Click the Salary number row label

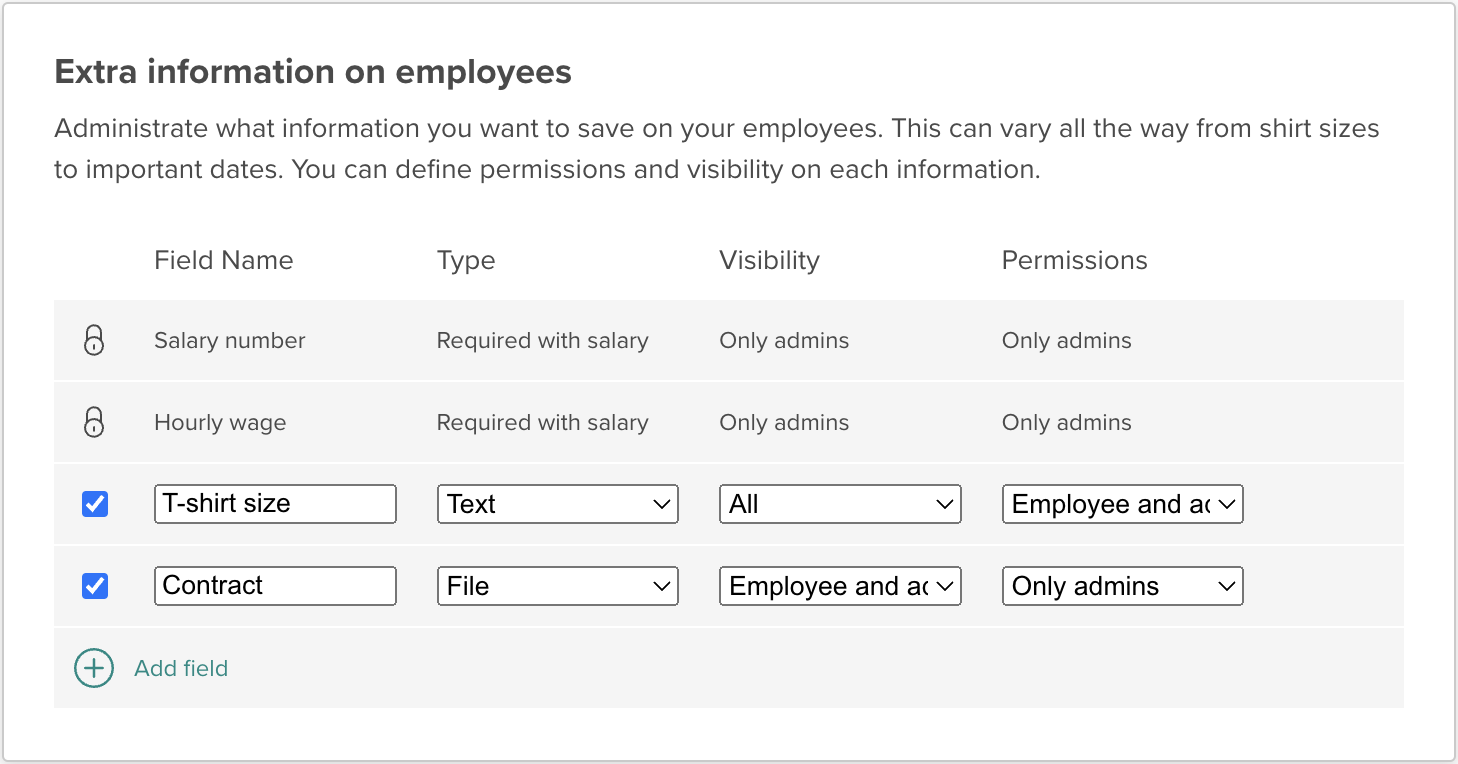(x=230, y=340)
